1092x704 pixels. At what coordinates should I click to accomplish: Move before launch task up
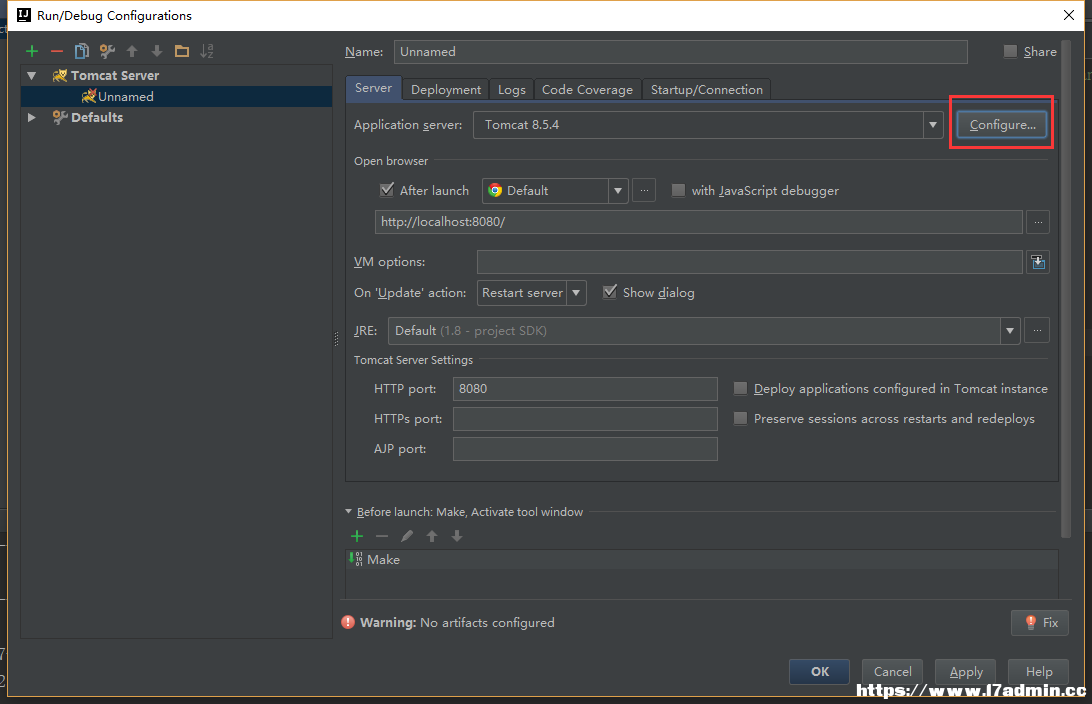[x=432, y=535]
